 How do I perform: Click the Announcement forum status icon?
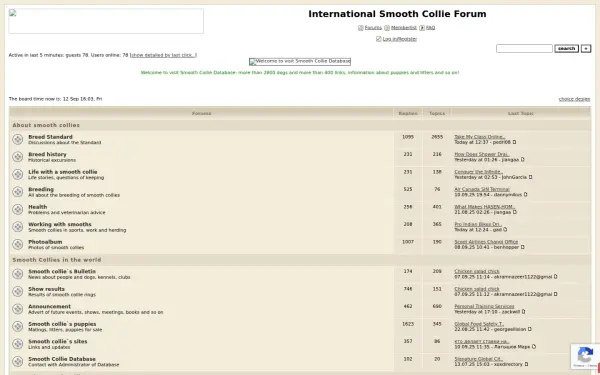click(18, 309)
